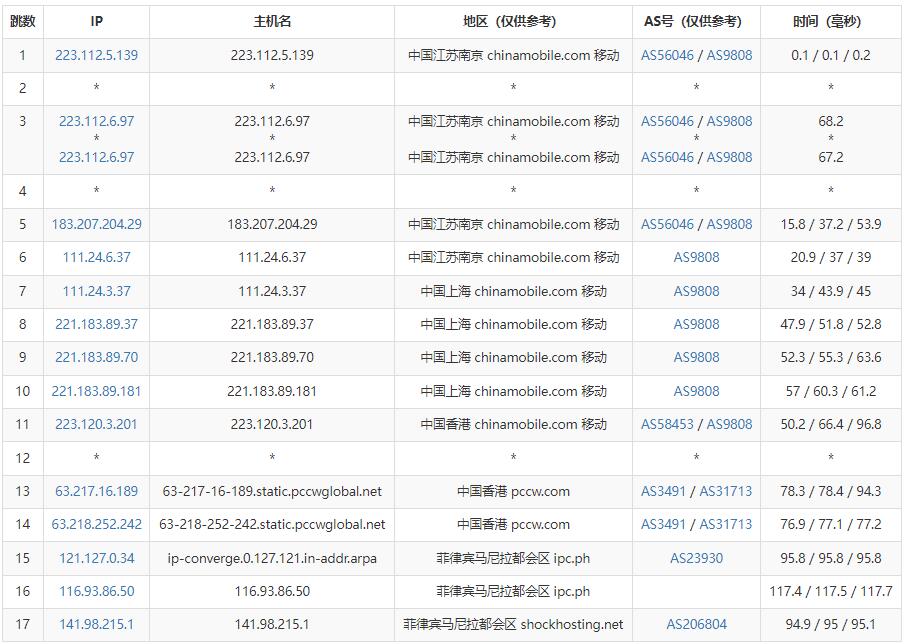Open AS3491 link in hop 13 row
This screenshot has height=644, width=905.
pos(663,491)
